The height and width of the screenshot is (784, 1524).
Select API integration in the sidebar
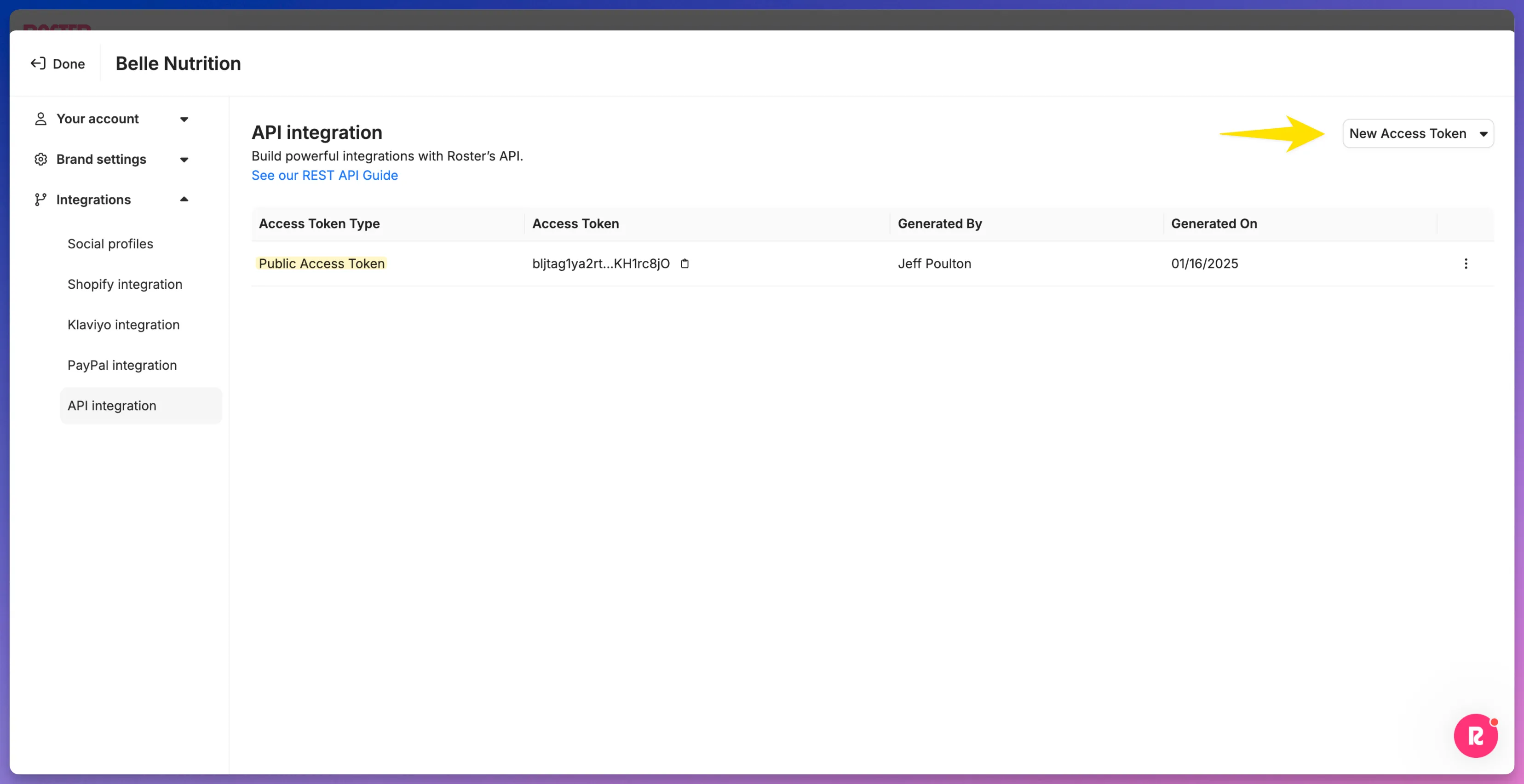141,406
